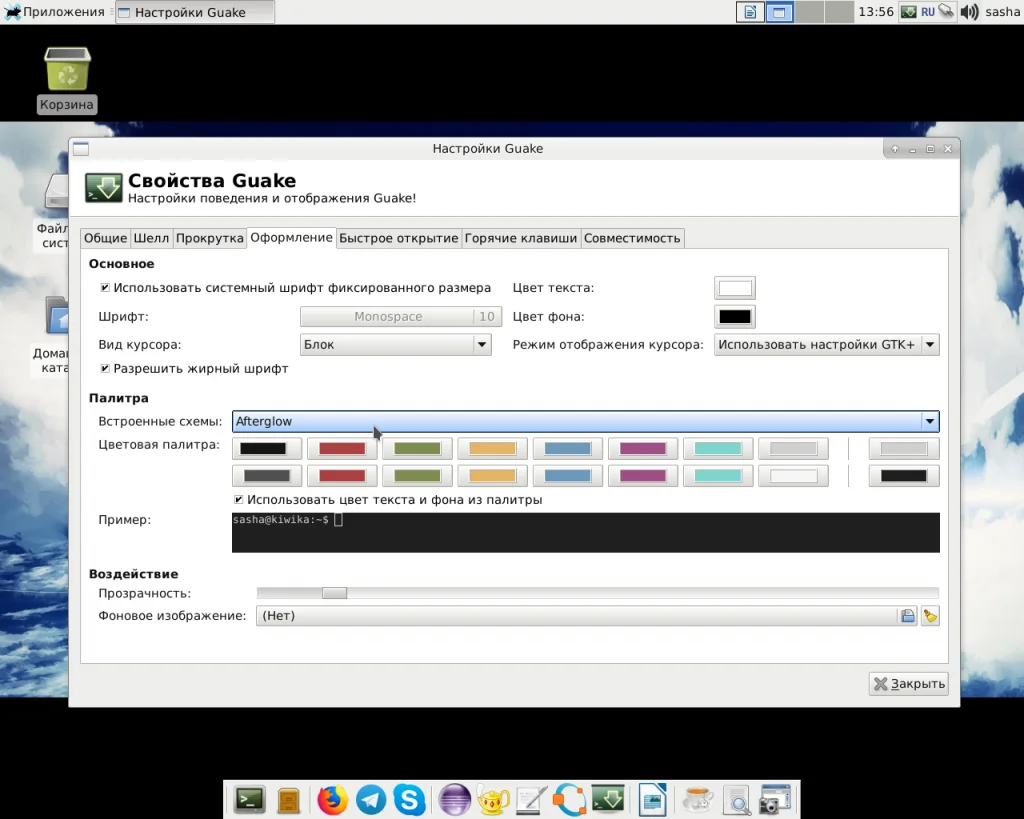Image resolution: width=1024 pixels, height=819 pixels.
Task: Switch to the Быстрое открытие tab
Action: (398, 238)
